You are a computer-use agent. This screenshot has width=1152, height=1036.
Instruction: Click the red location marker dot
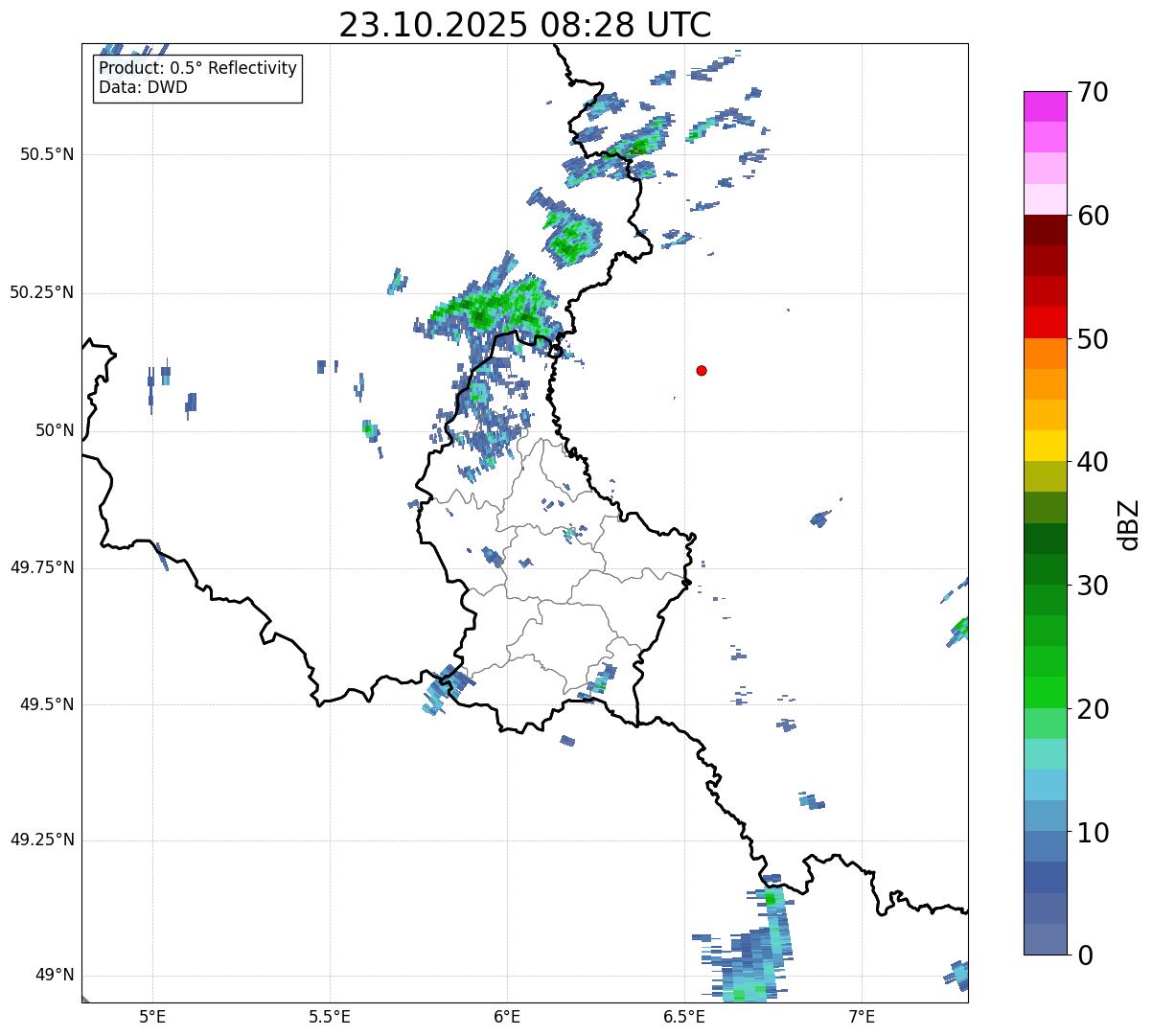point(702,370)
